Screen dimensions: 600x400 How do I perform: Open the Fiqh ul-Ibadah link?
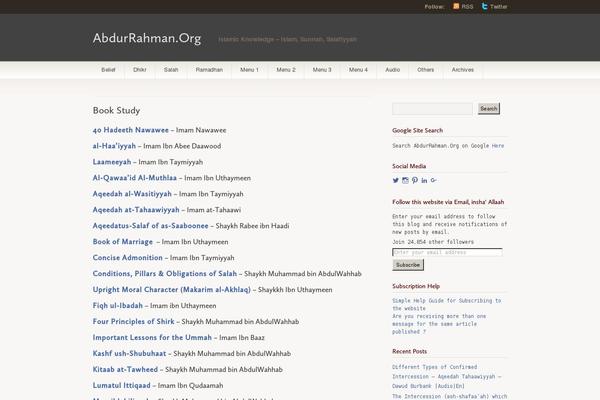point(117,305)
